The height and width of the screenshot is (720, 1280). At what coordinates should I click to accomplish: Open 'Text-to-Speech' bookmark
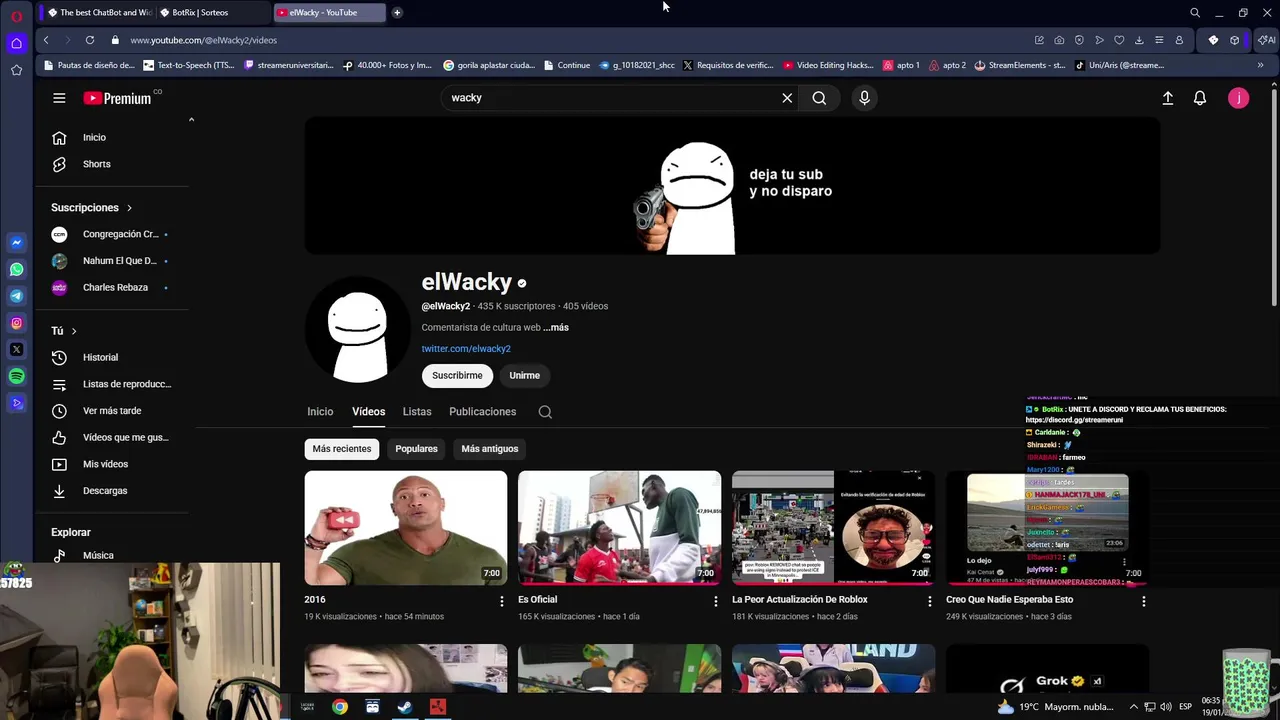pos(188,65)
